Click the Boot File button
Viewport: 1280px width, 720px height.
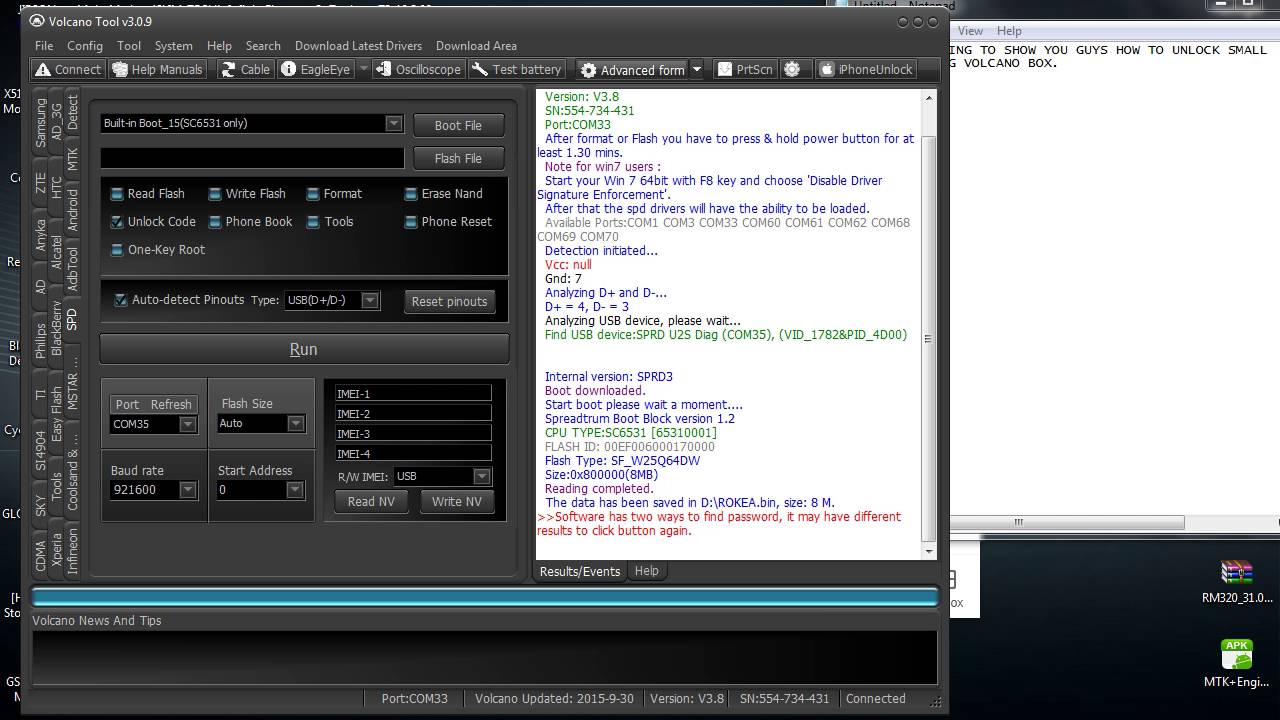click(x=458, y=125)
